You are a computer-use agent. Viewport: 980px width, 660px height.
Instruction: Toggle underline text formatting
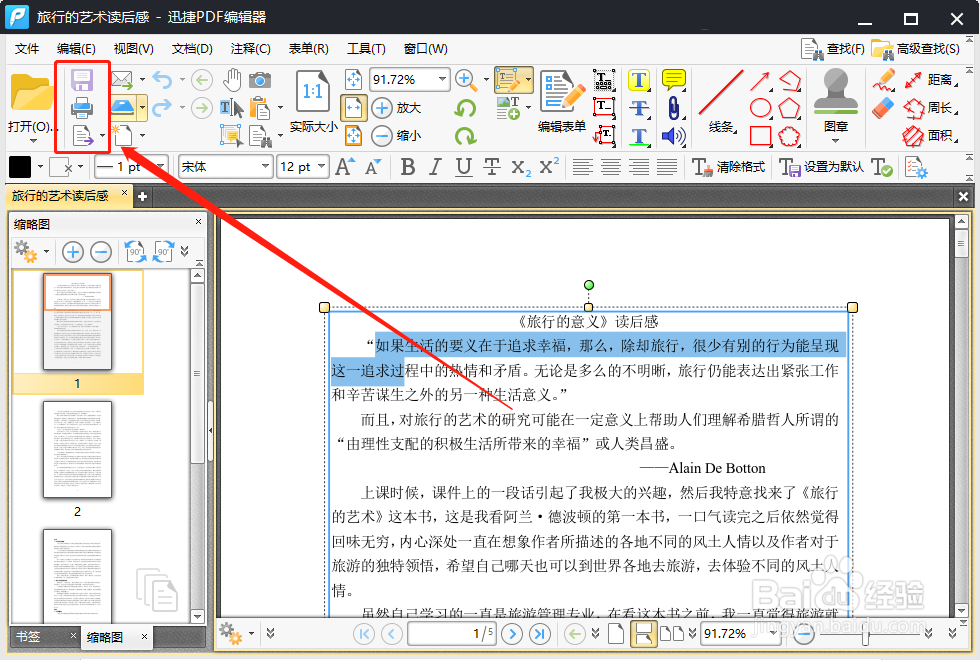tap(462, 166)
